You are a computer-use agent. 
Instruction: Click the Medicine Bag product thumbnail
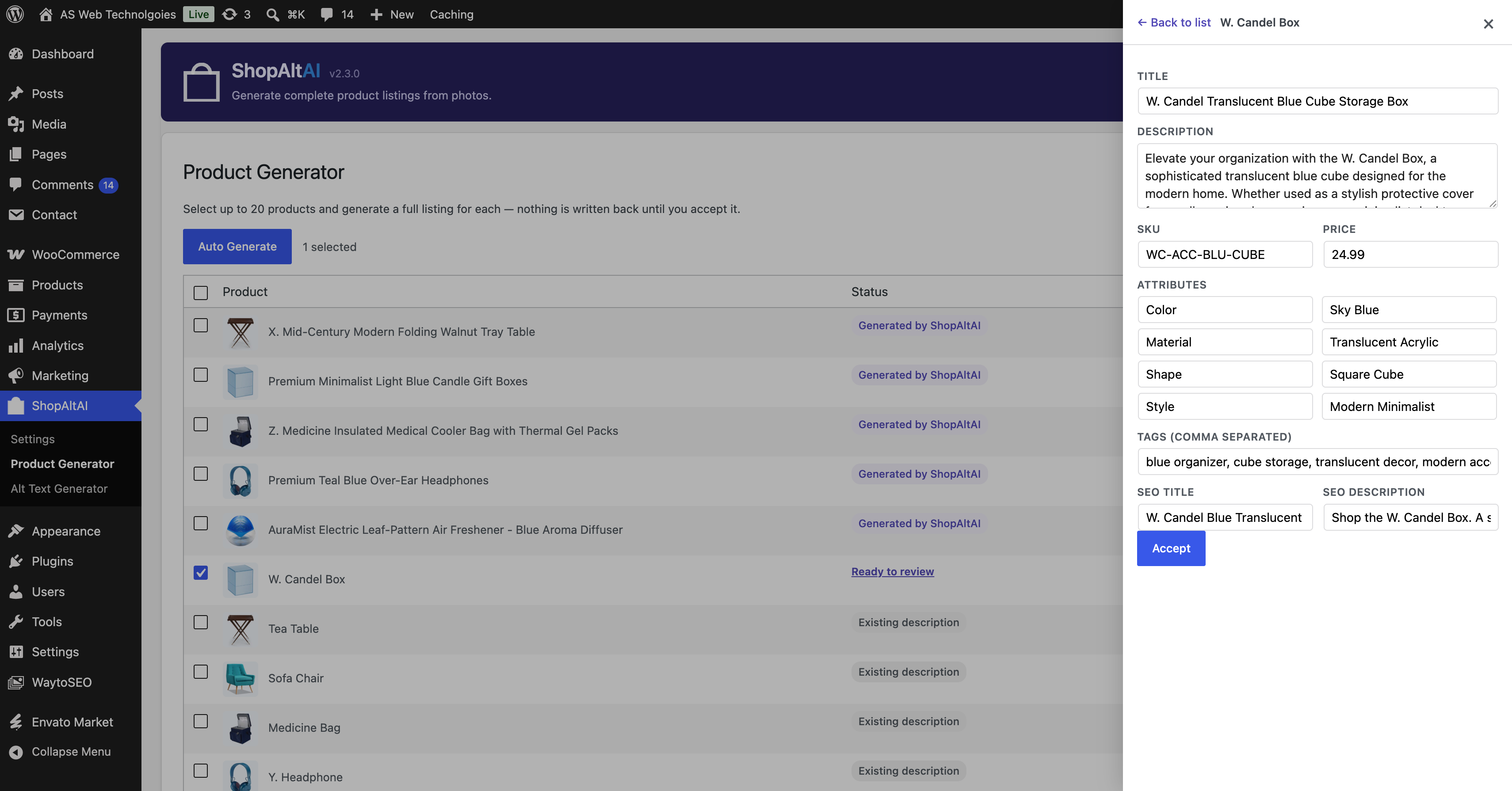click(241, 728)
